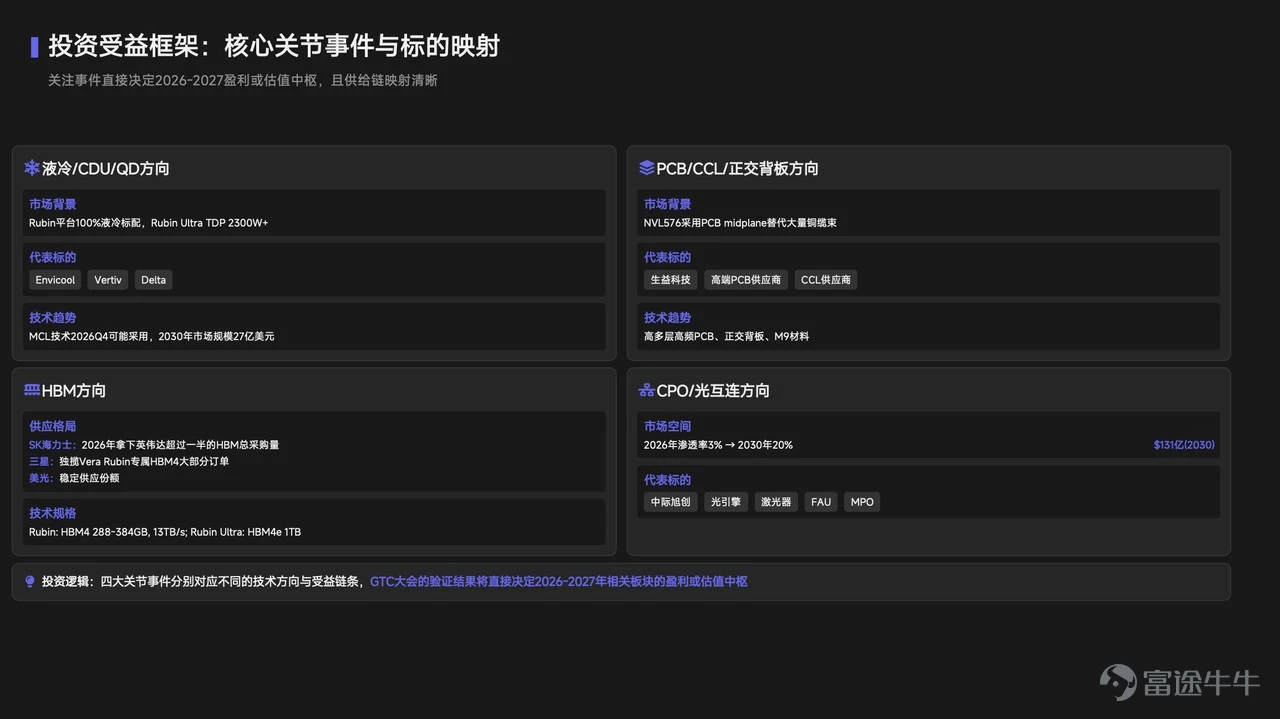Select the Vertiv tag
The height and width of the screenshot is (719, 1280).
tap(108, 280)
